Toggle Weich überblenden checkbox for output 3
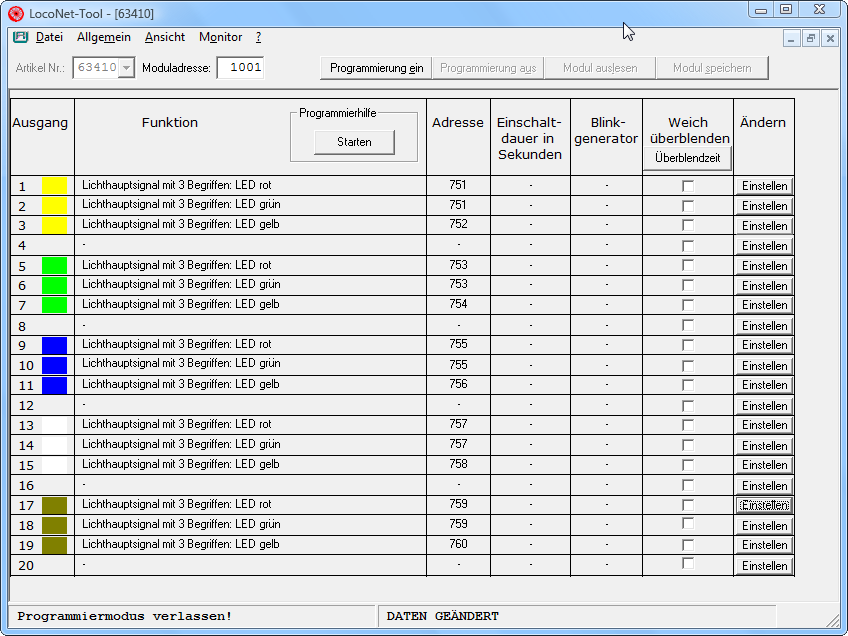848x636 pixels. [x=688, y=225]
